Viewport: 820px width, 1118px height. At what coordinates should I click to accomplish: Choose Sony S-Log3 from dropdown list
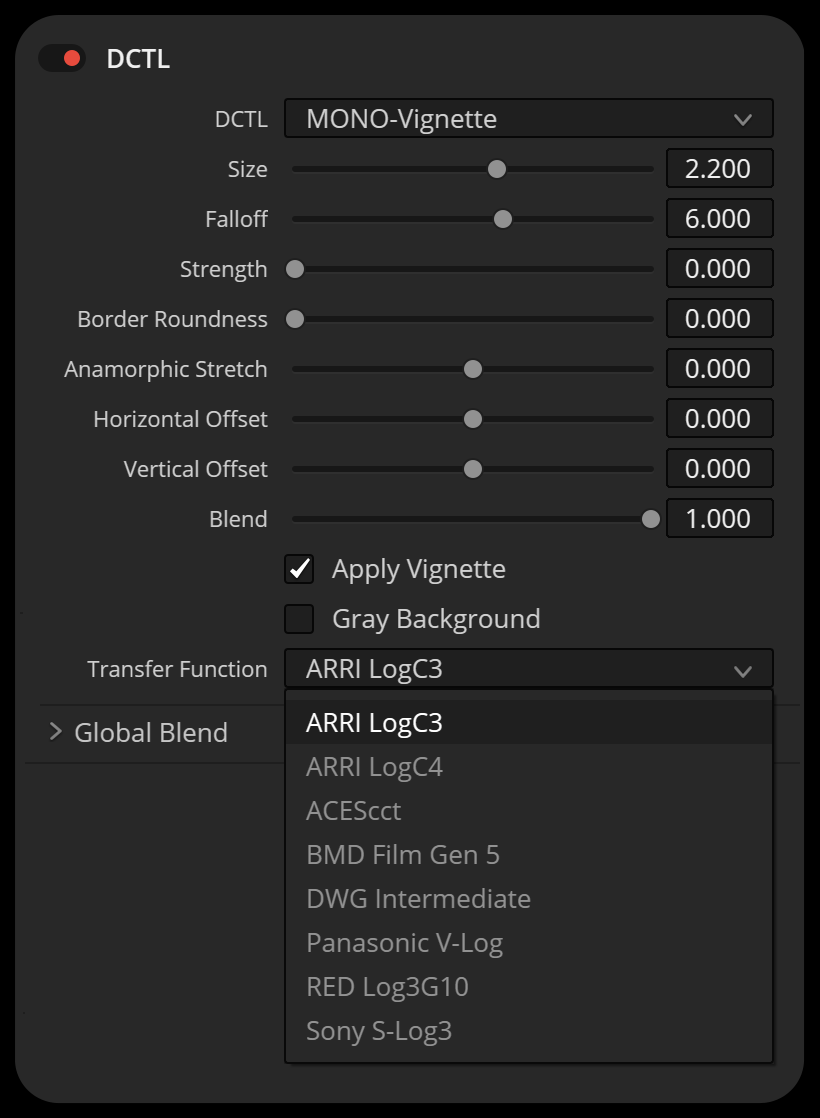(379, 1031)
